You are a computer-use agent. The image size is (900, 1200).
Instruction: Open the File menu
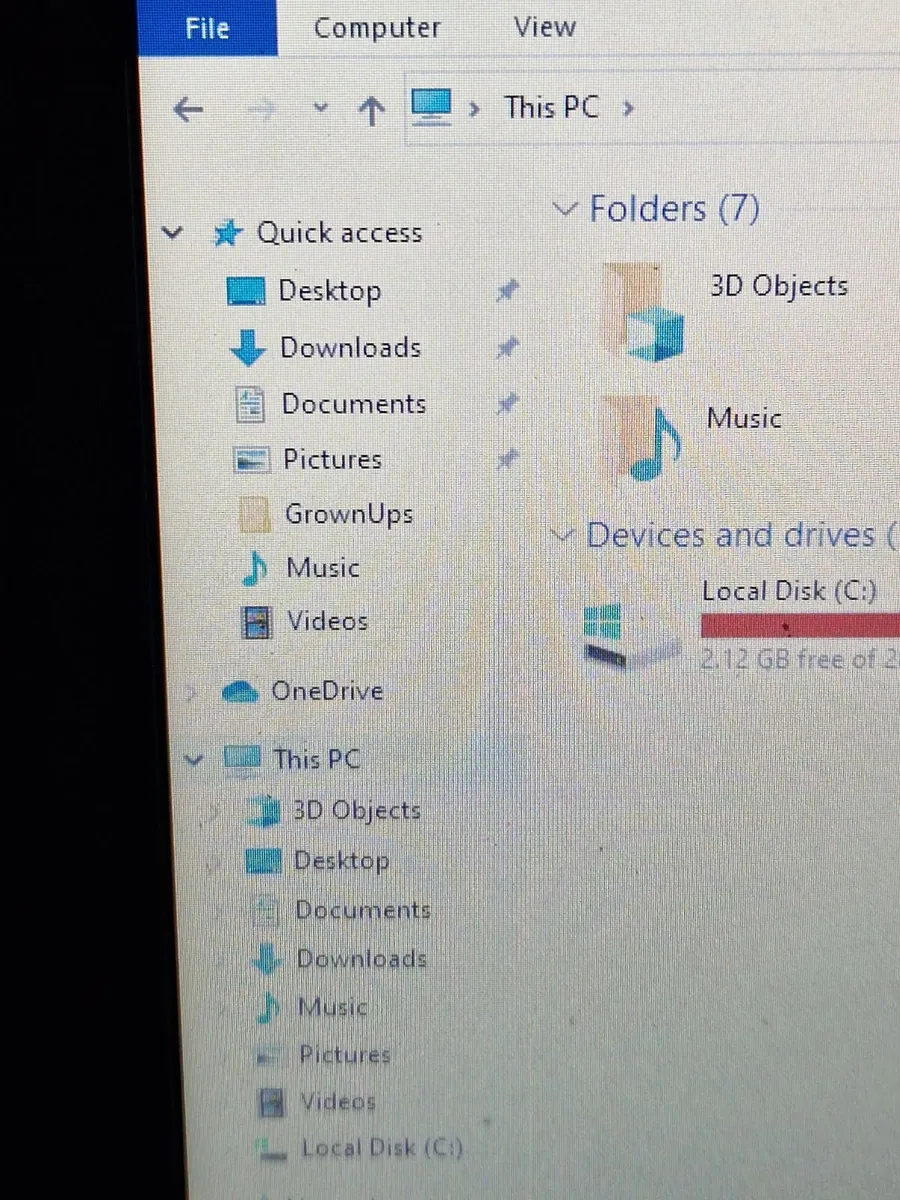click(207, 27)
